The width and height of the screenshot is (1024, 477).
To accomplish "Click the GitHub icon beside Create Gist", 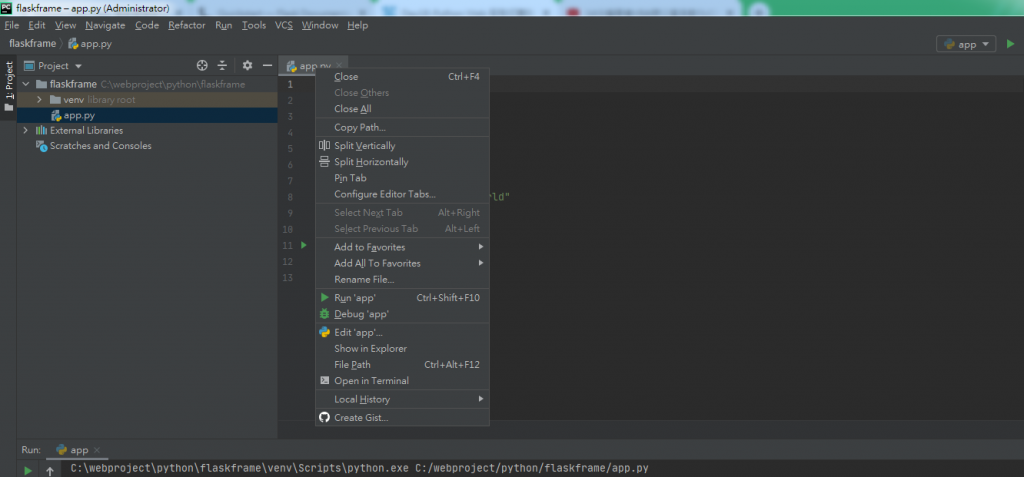I will pyautogui.click(x=325, y=417).
